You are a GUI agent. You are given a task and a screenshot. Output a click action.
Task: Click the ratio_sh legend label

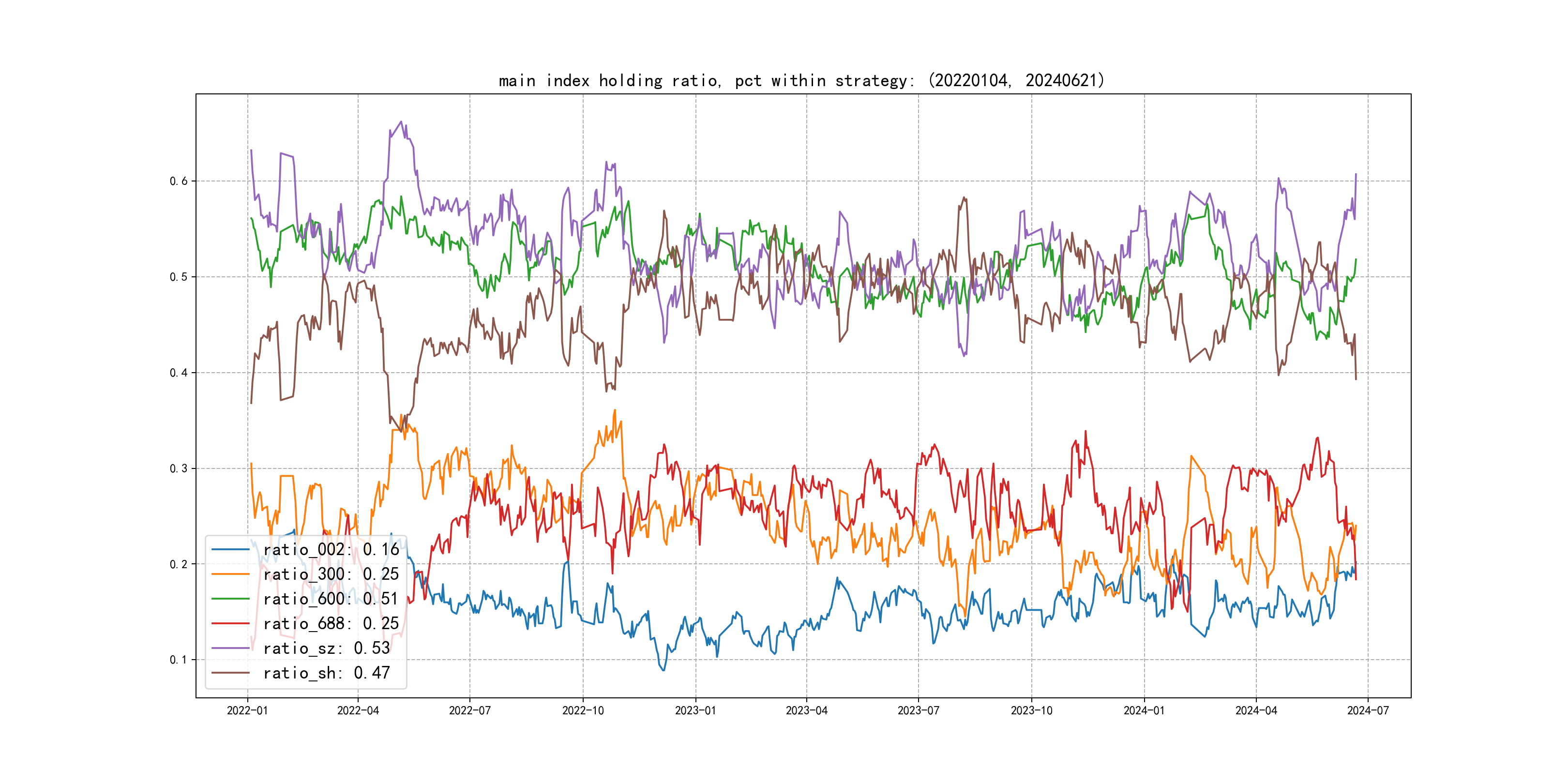click(326, 673)
